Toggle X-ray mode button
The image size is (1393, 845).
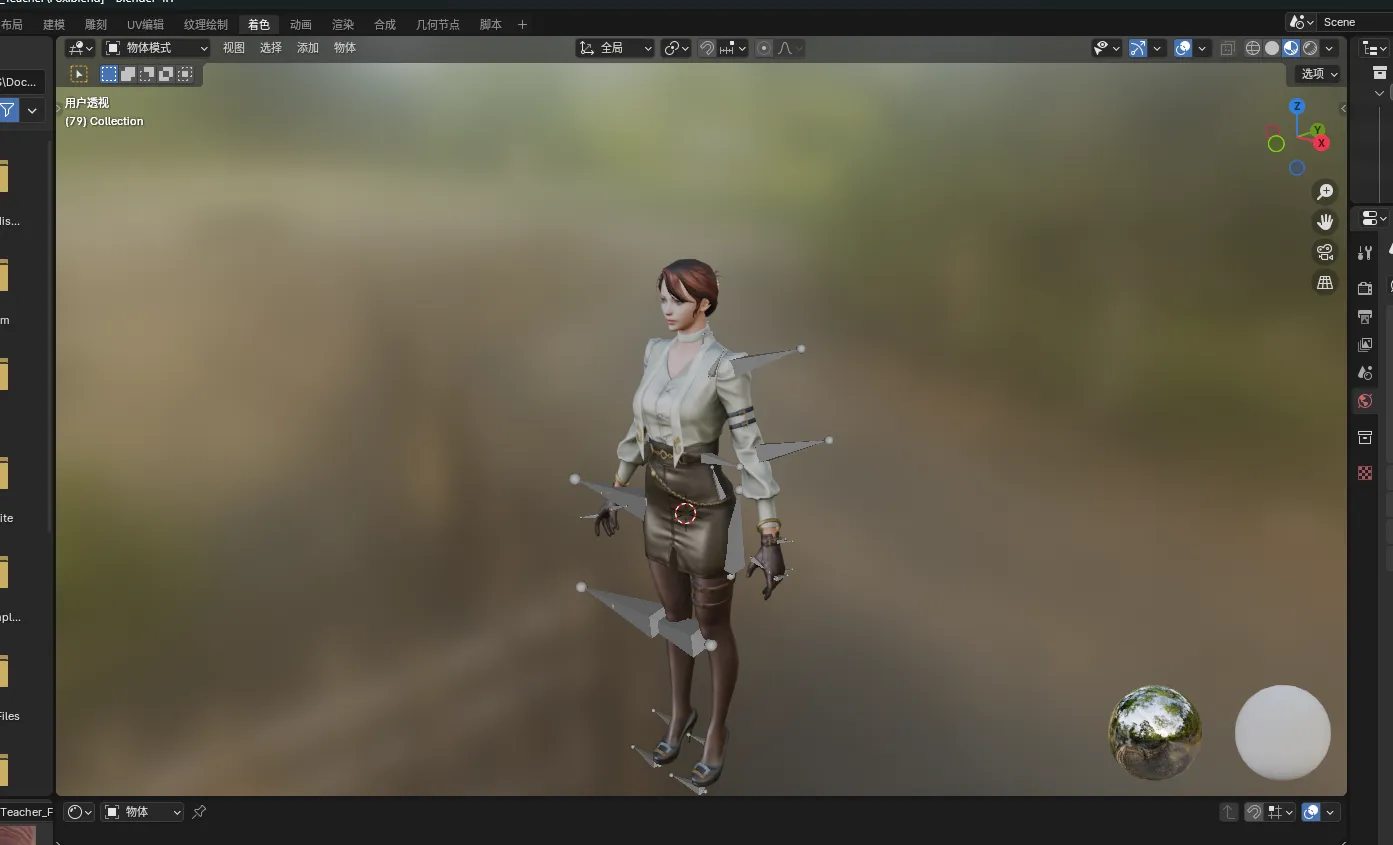click(x=1228, y=48)
